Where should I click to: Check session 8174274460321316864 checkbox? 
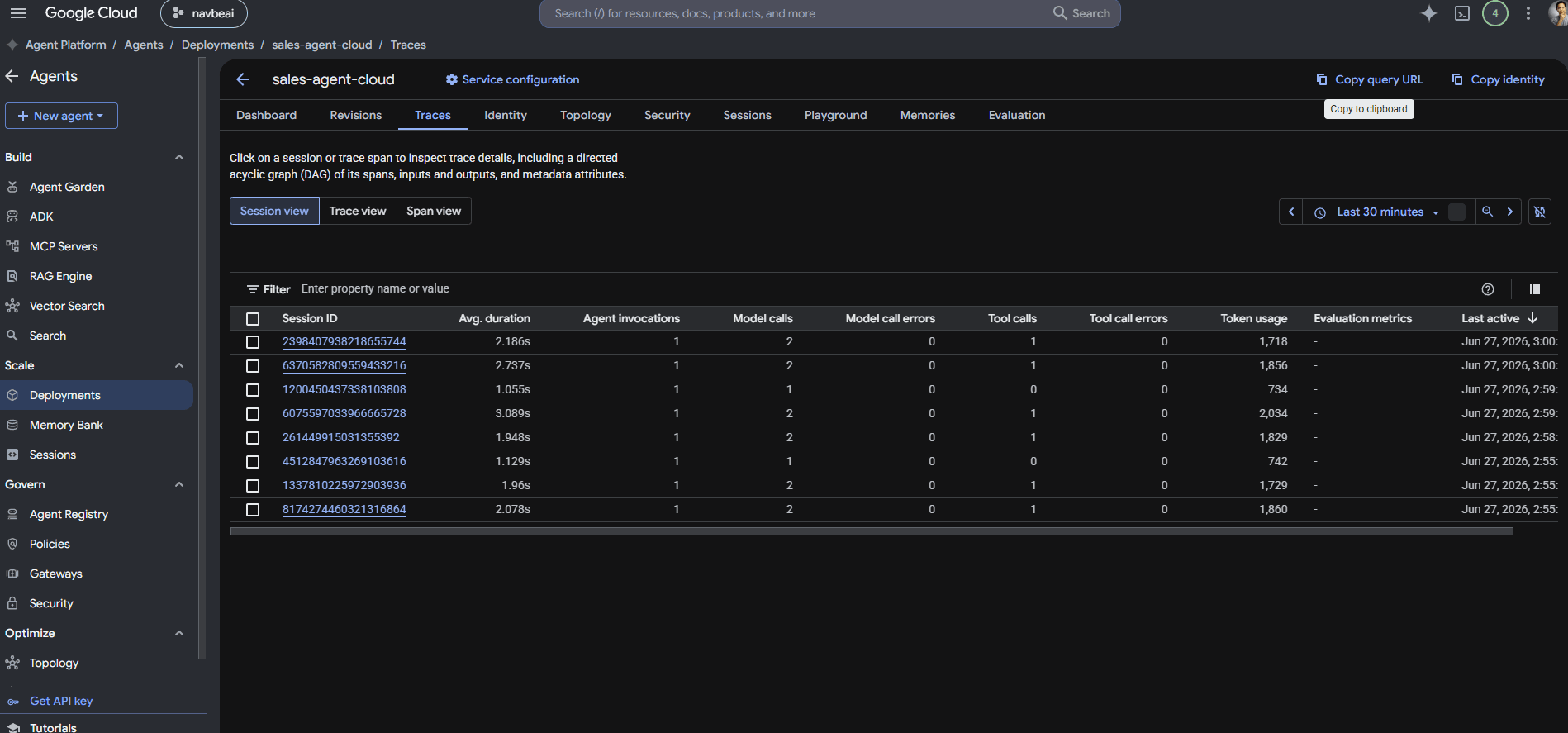tap(253, 510)
